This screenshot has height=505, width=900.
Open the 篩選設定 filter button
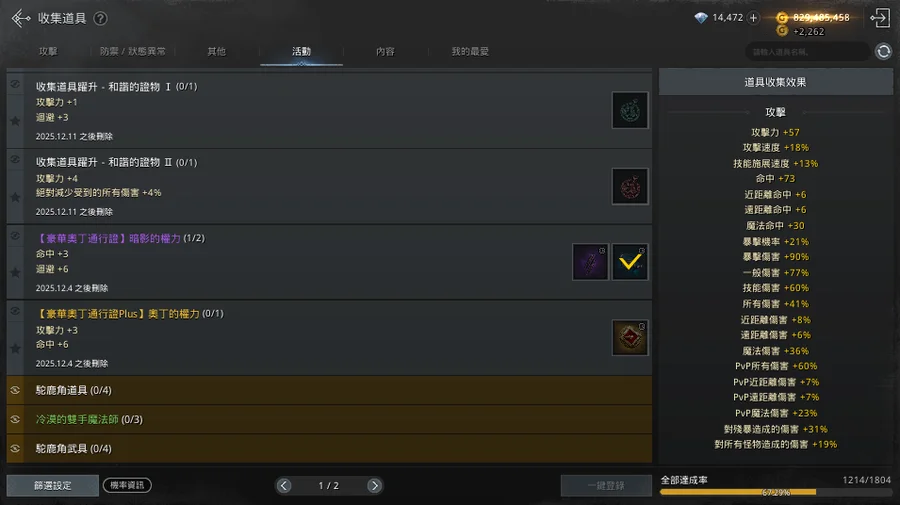click(x=53, y=485)
